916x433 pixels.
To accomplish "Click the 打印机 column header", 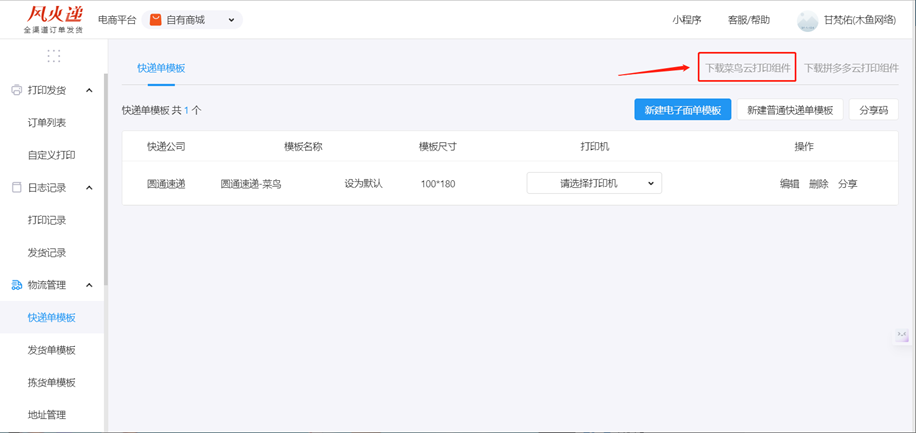I will point(594,146).
